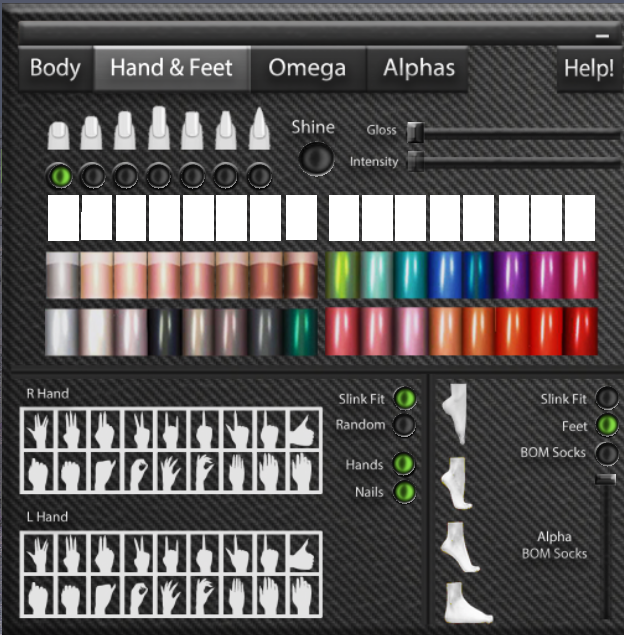Select the shortest rounded nail shape icon
624x635 pixels.
click(59, 135)
